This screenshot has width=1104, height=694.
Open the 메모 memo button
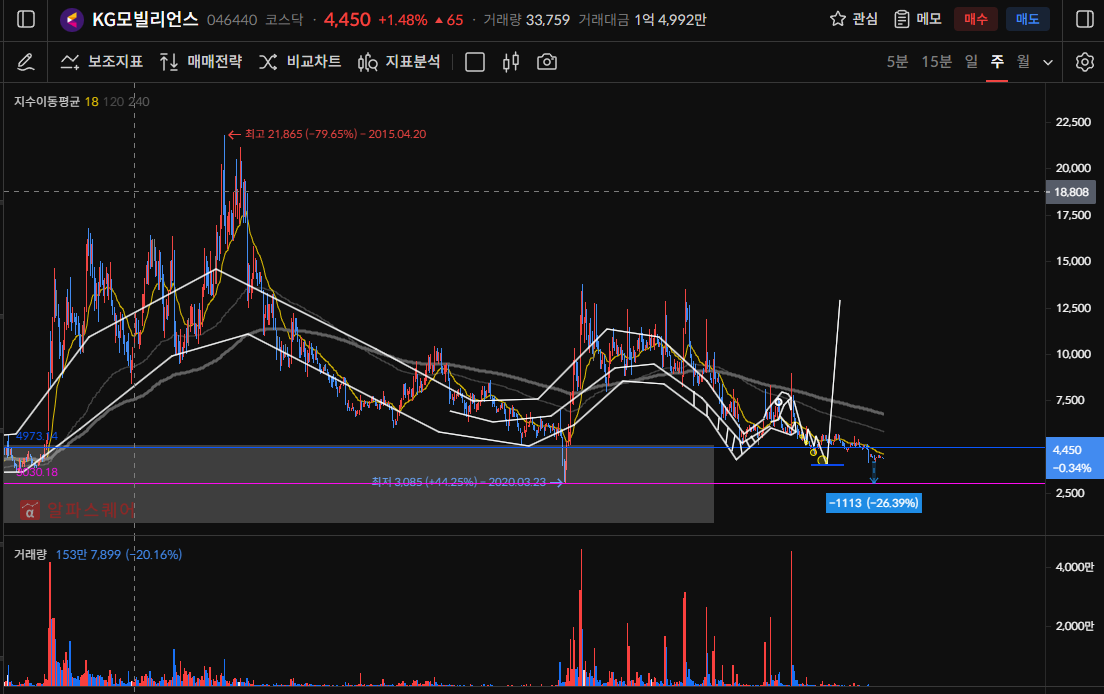click(x=918, y=19)
